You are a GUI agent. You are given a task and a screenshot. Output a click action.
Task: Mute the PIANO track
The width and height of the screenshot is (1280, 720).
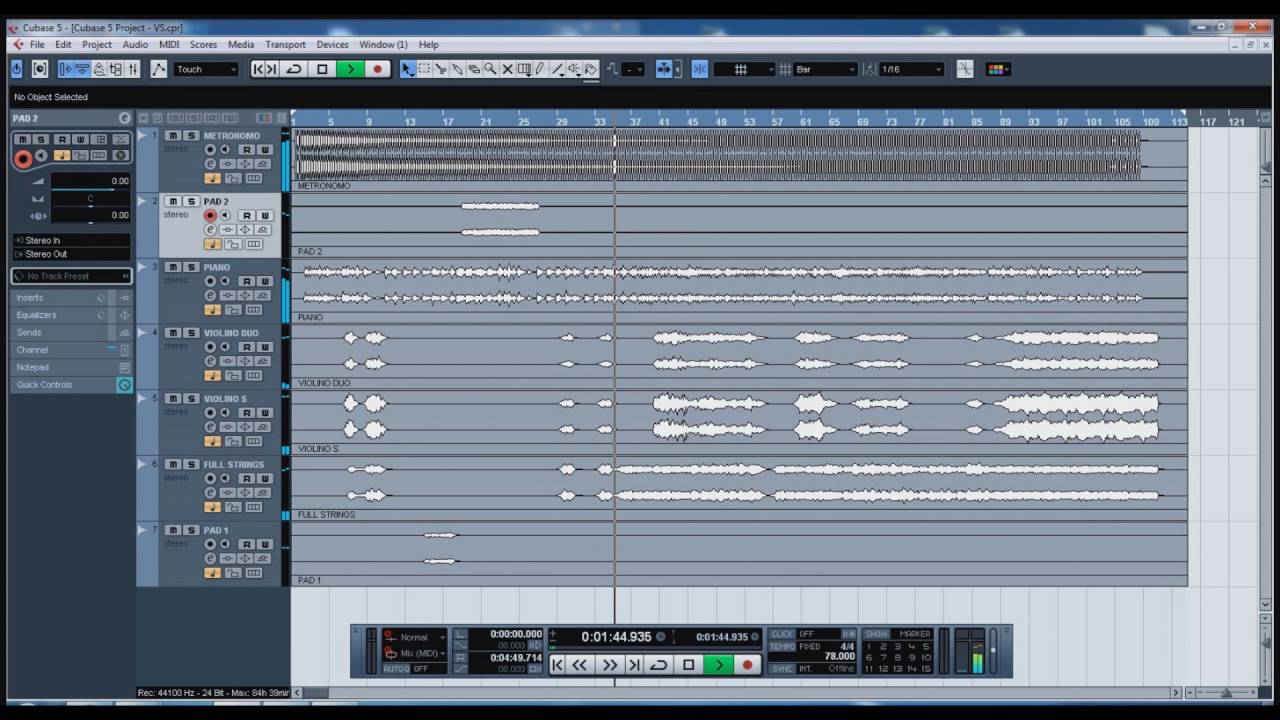coord(173,267)
